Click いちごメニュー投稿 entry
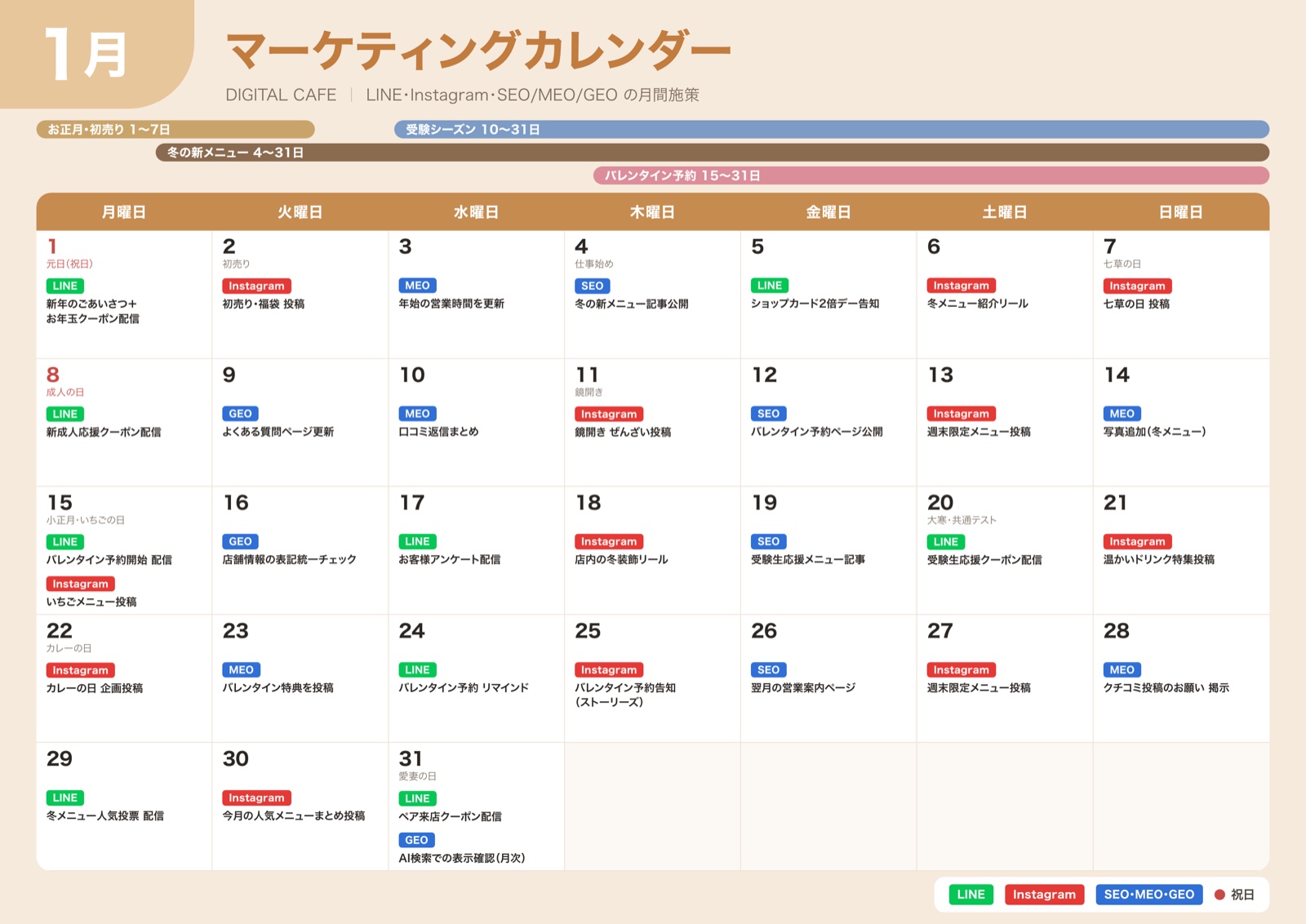Viewport: 1306px width, 924px height. point(91,602)
